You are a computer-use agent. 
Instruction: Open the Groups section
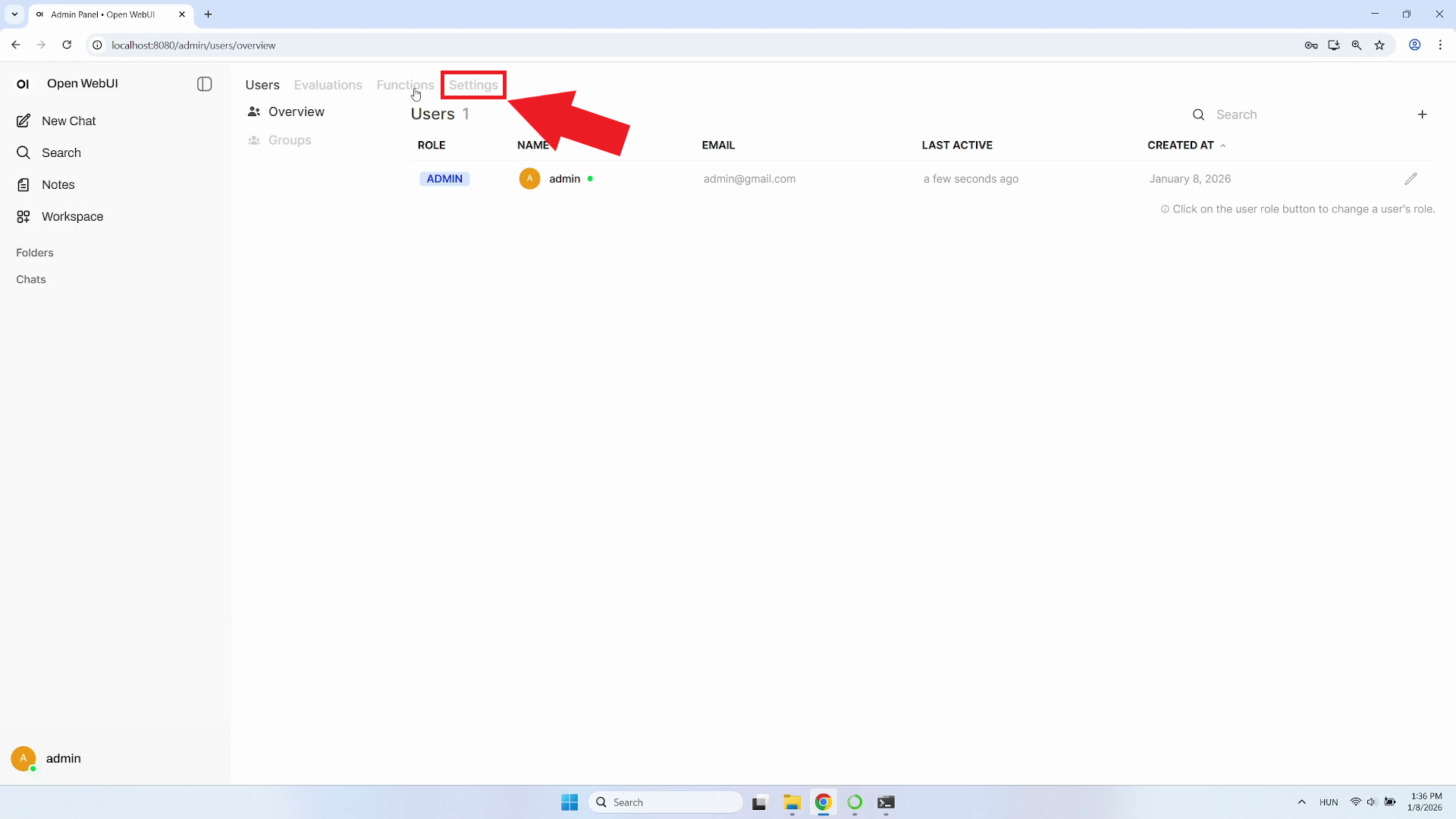point(289,140)
